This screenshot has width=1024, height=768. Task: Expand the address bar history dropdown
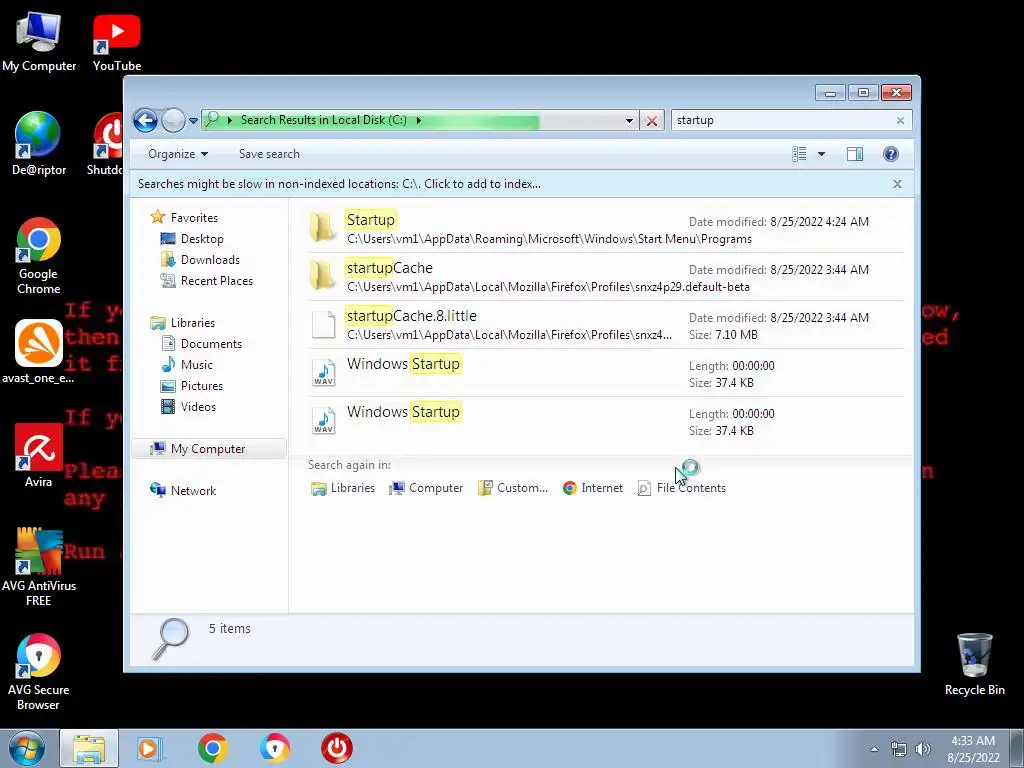pos(629,121)
